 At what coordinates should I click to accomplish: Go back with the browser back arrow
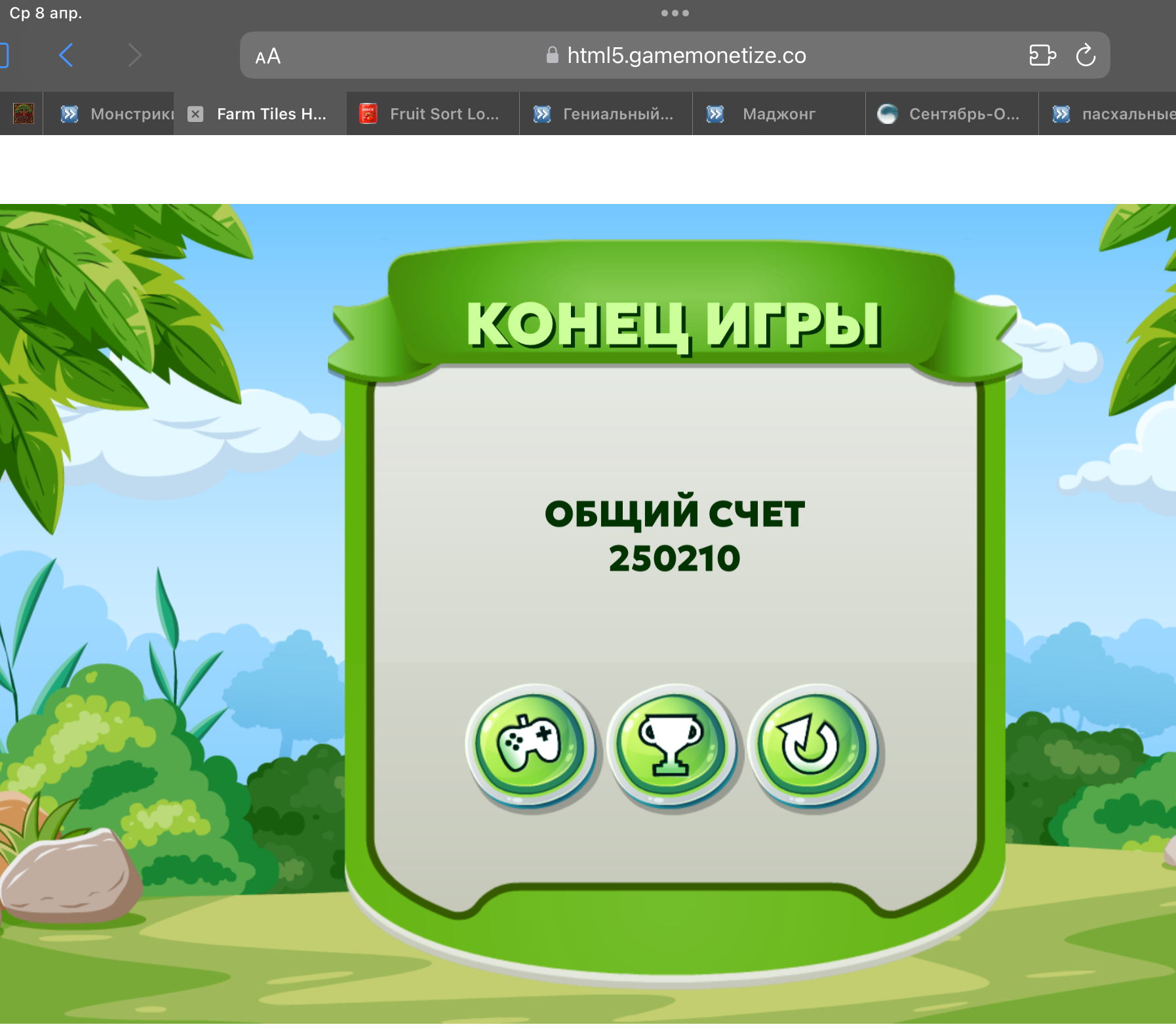pos(66,55)
